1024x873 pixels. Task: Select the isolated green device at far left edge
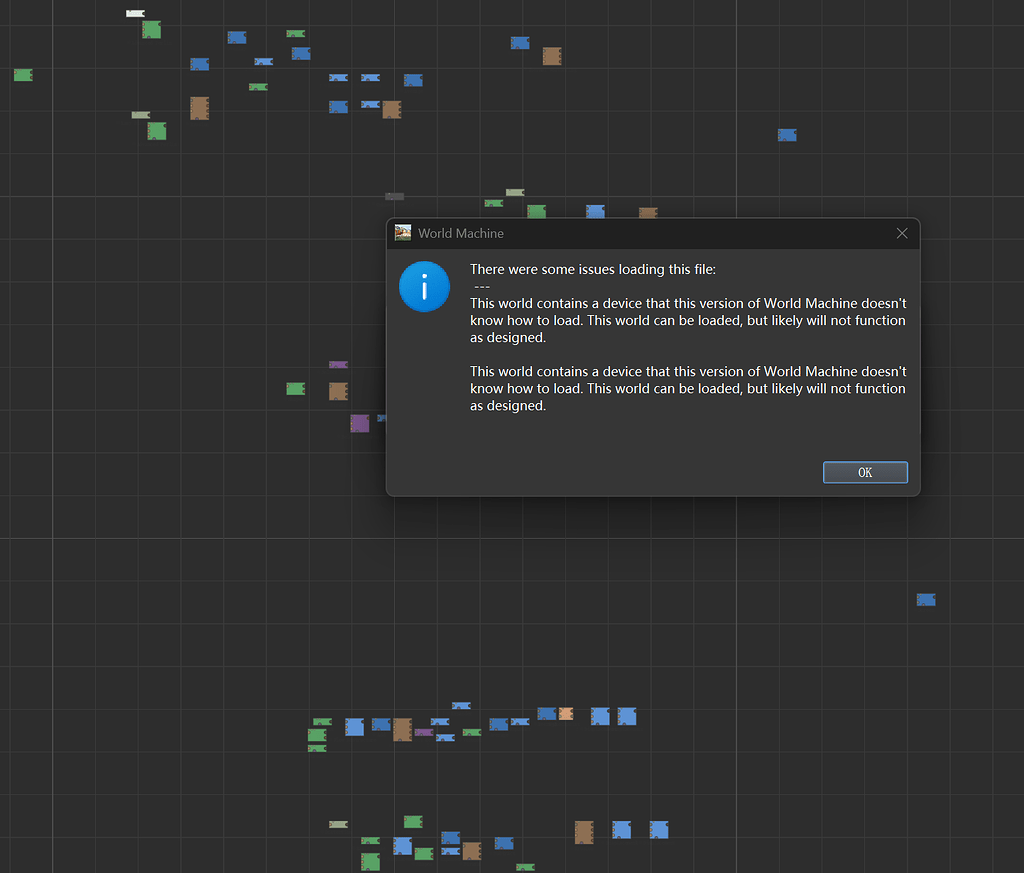23,75
